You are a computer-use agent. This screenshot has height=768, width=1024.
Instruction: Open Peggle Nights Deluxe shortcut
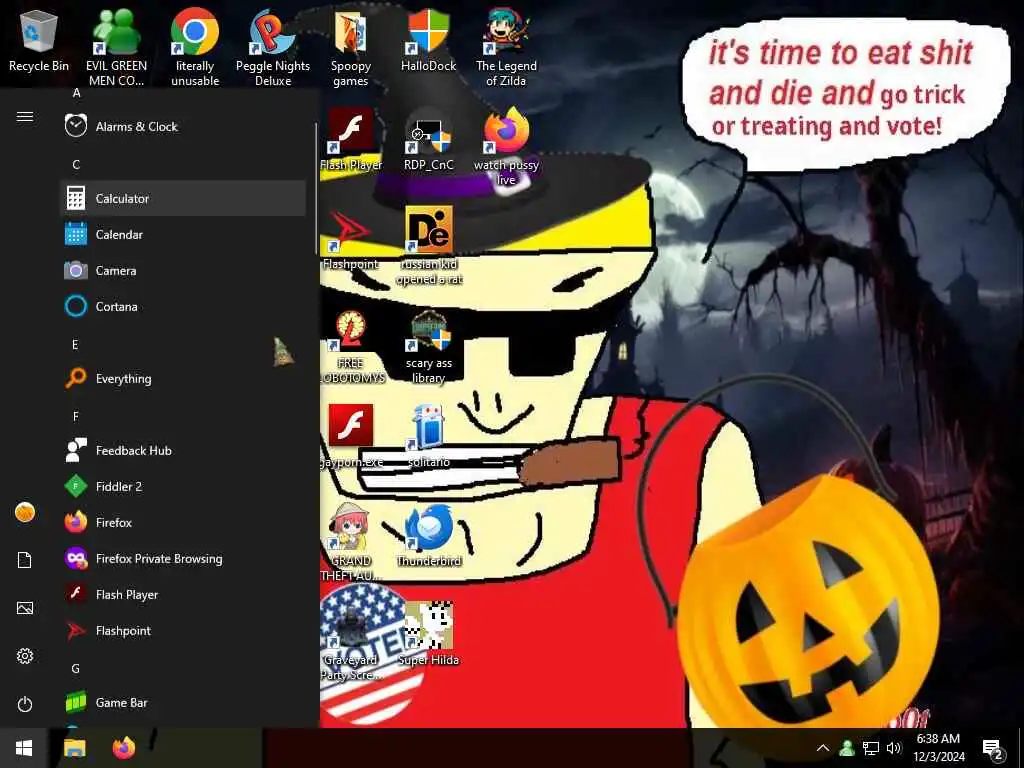coord(273,48)
